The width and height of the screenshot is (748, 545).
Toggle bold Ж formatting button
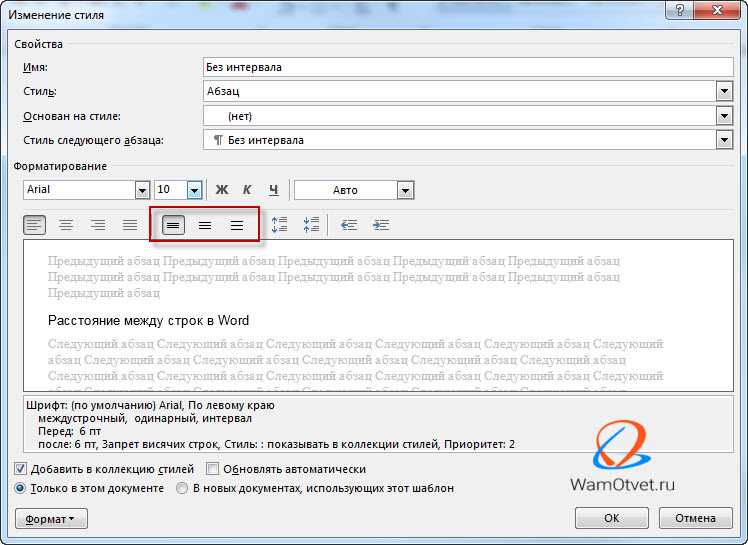click(222, 190)
